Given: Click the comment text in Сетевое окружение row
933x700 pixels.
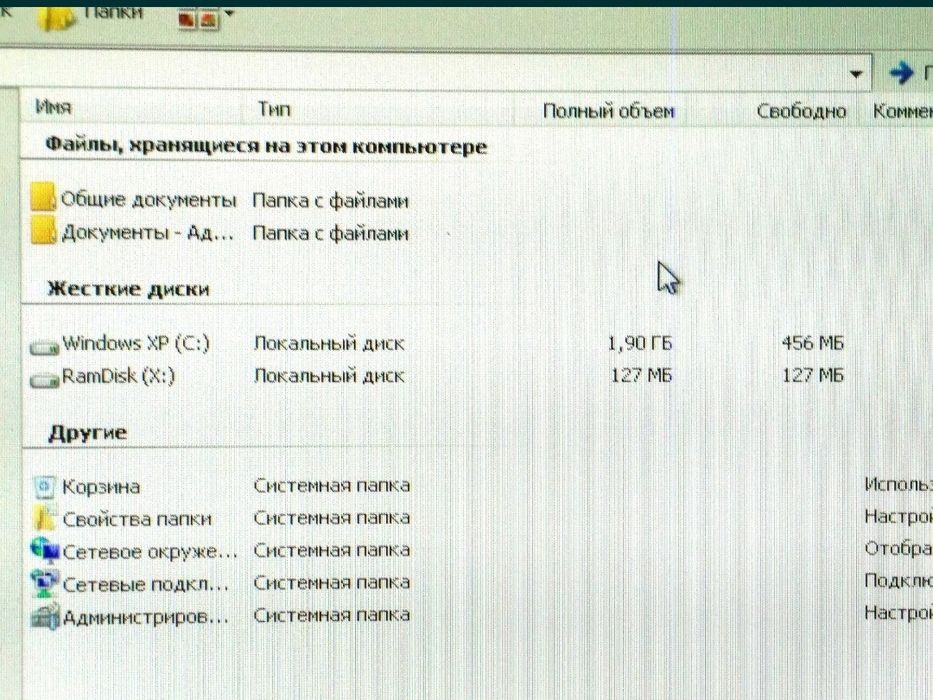Looking at the screenshot, I should coord(898,548).
